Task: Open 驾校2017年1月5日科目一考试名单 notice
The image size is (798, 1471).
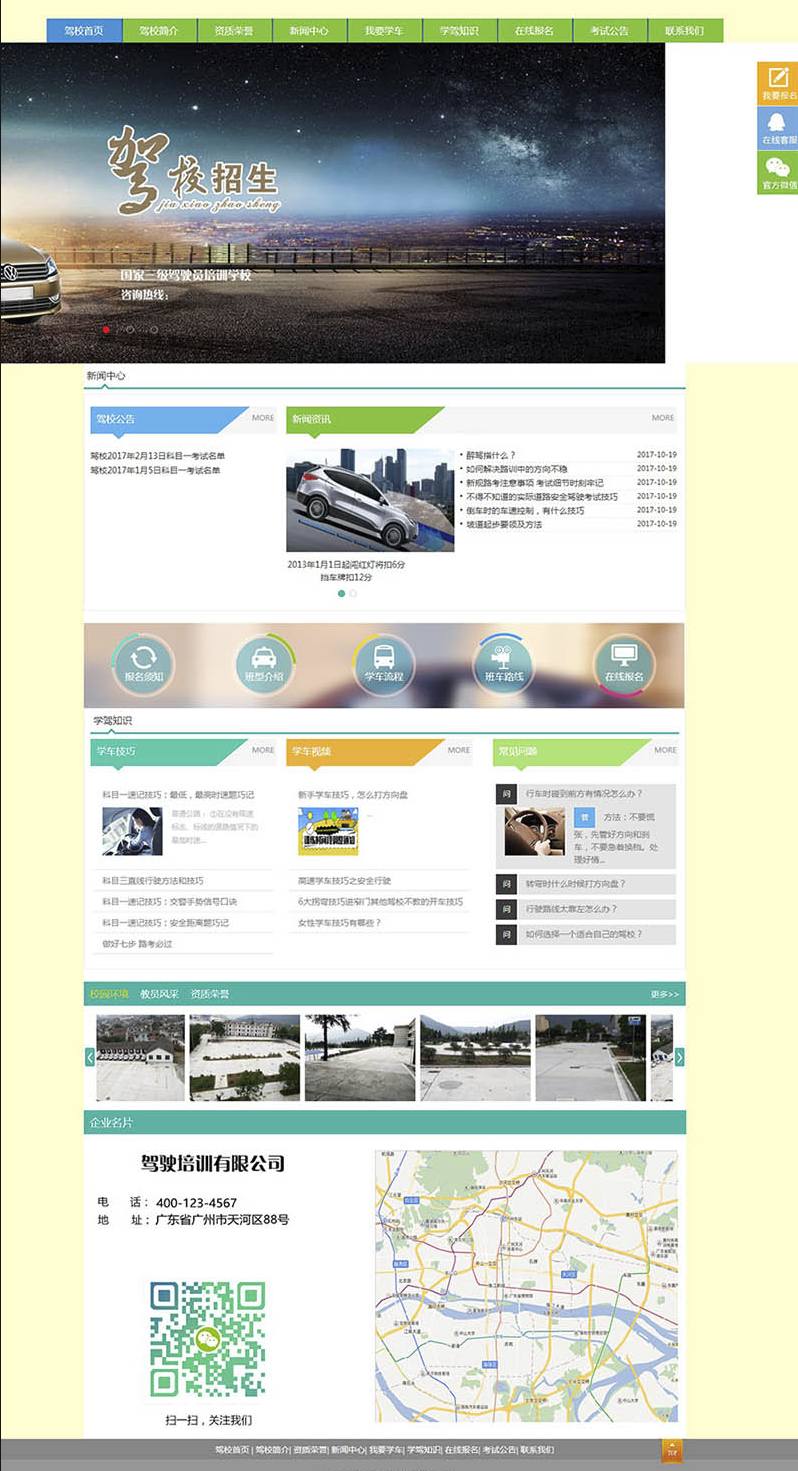Action: pyautogui.click(x=155, y=470)
